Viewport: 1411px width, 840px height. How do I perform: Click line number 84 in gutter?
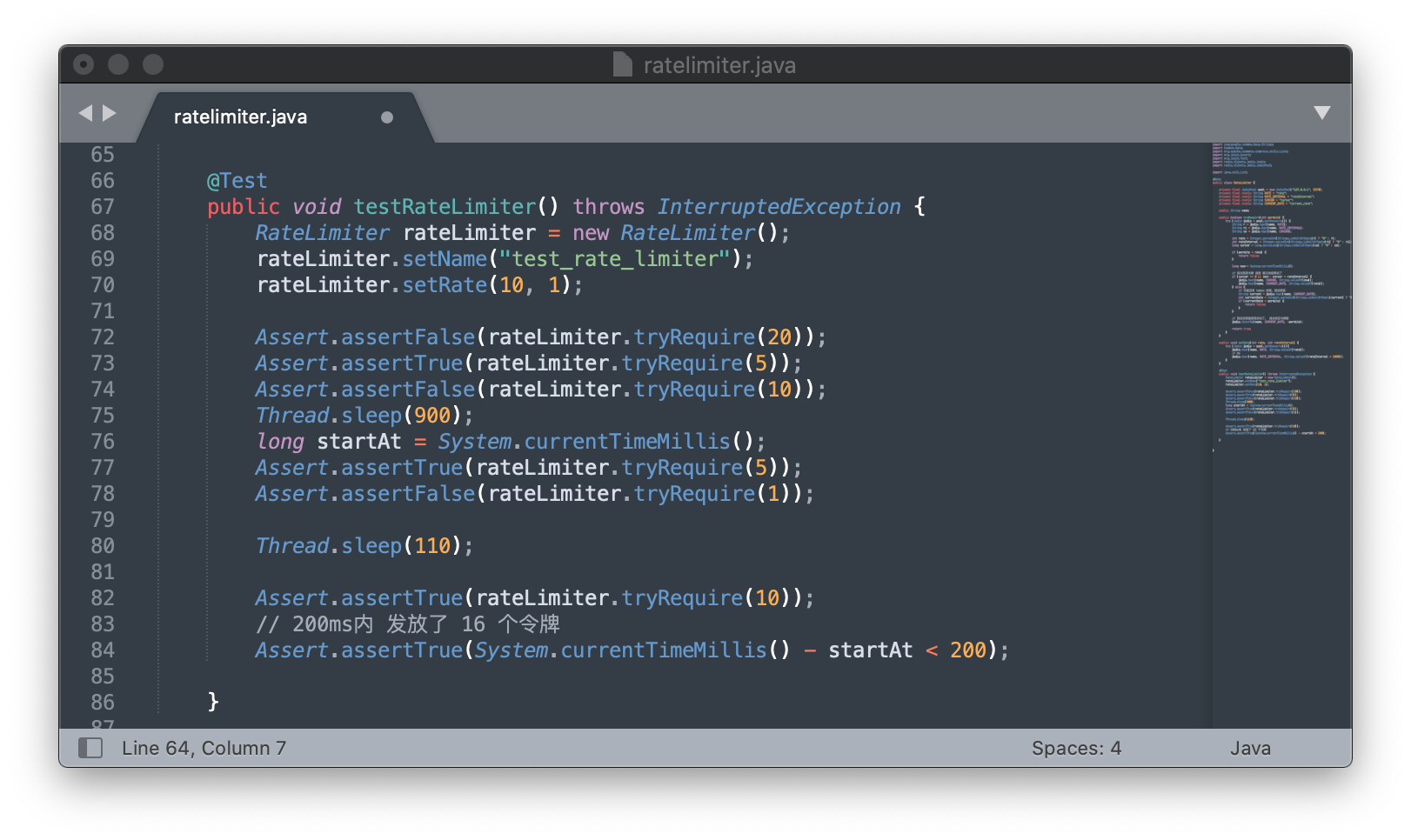103,650
